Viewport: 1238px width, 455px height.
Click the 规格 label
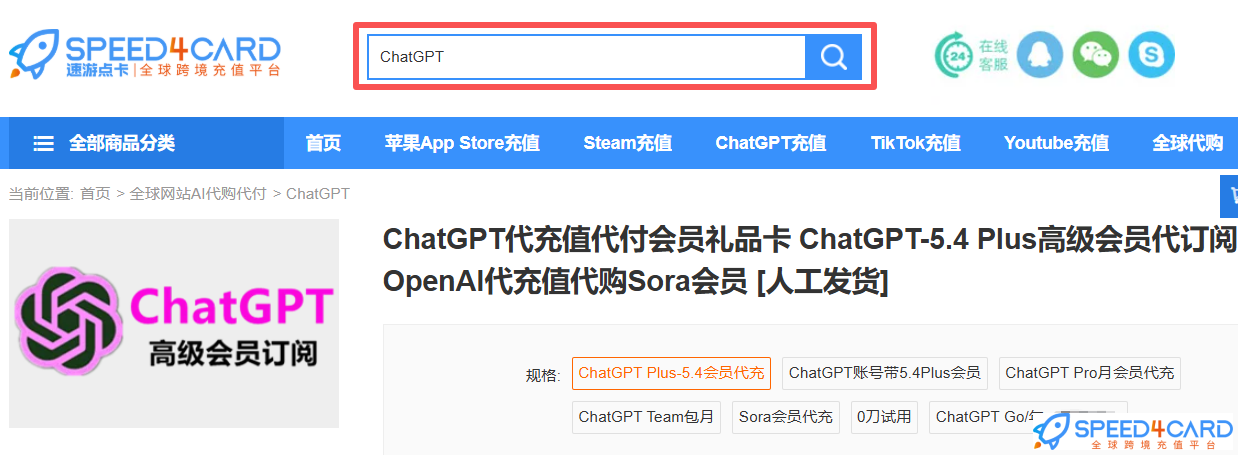coord(543,375)
